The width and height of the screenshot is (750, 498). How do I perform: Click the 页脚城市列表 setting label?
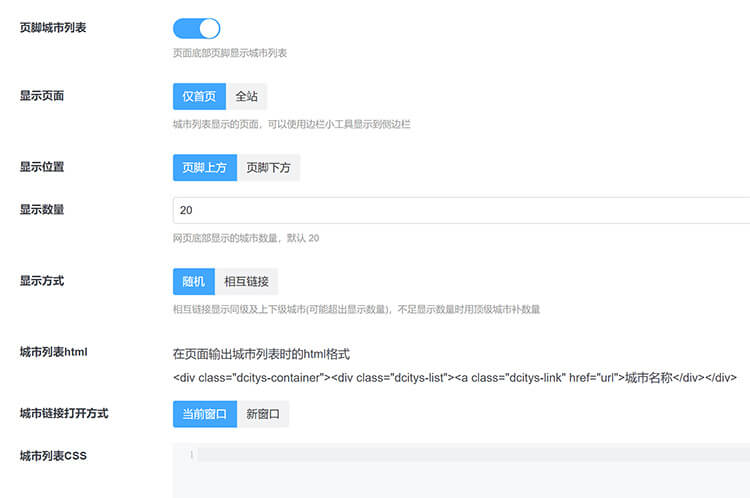click(53, 28)
